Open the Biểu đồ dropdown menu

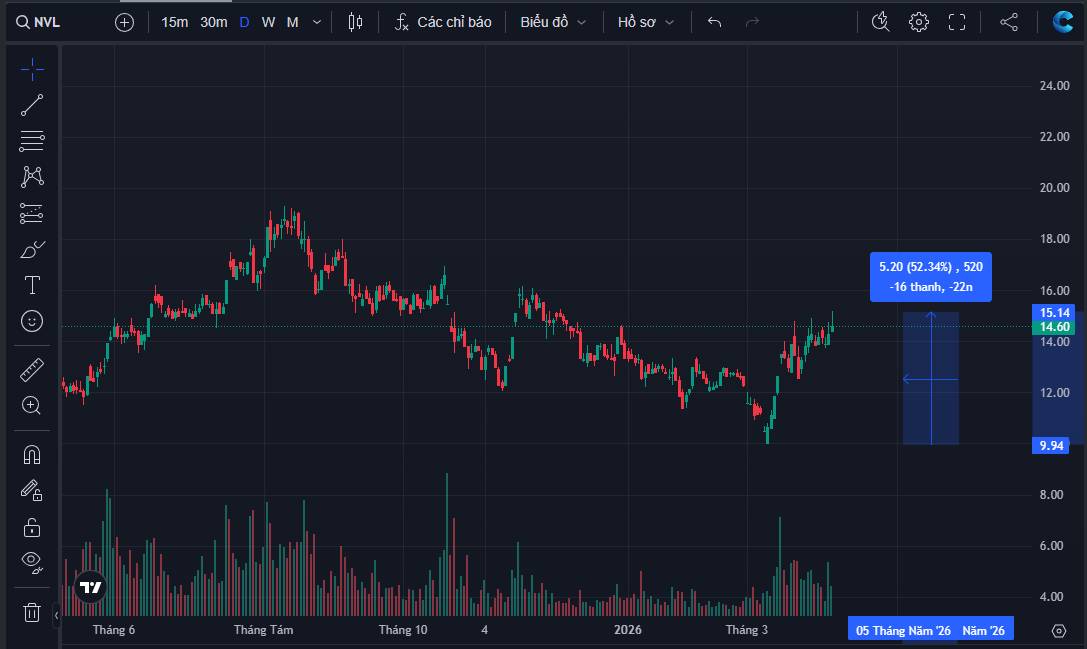click(553, 22)
